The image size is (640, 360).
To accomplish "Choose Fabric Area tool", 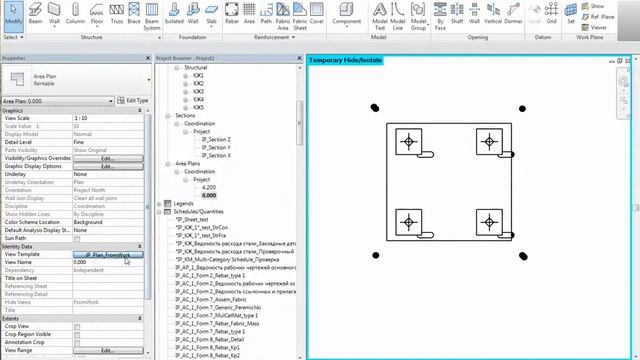I will coord(283,17).
